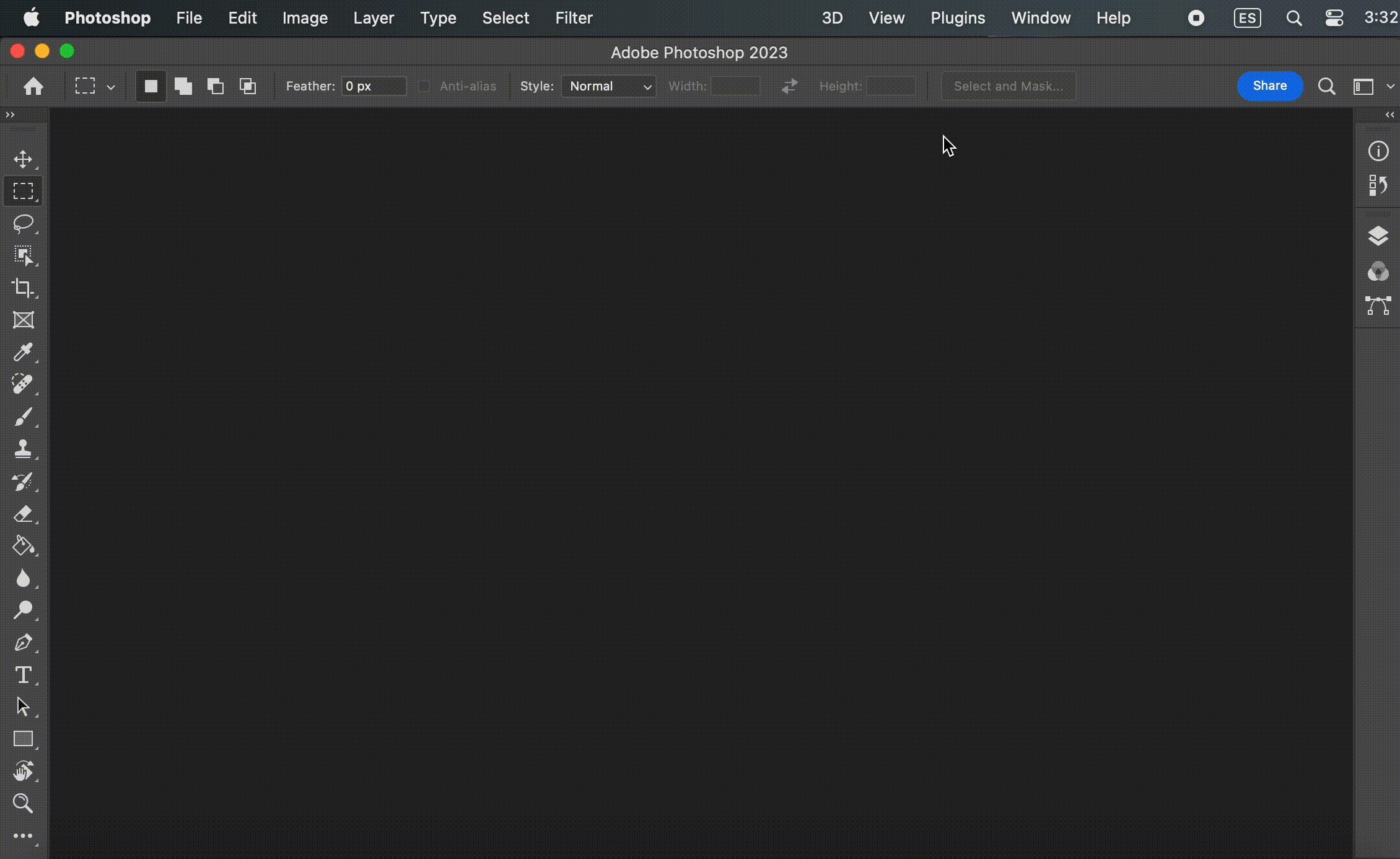Select the Clone Stamp tool
Screen dimensions: 1400x859
23,449
